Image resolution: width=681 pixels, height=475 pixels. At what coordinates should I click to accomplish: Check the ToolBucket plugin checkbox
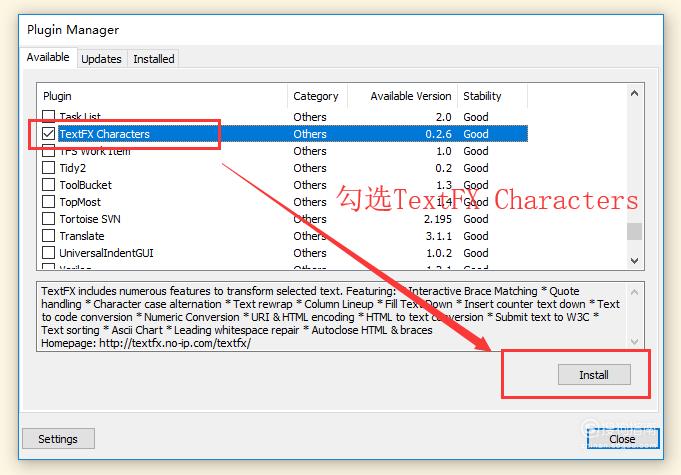pos(48,185)
